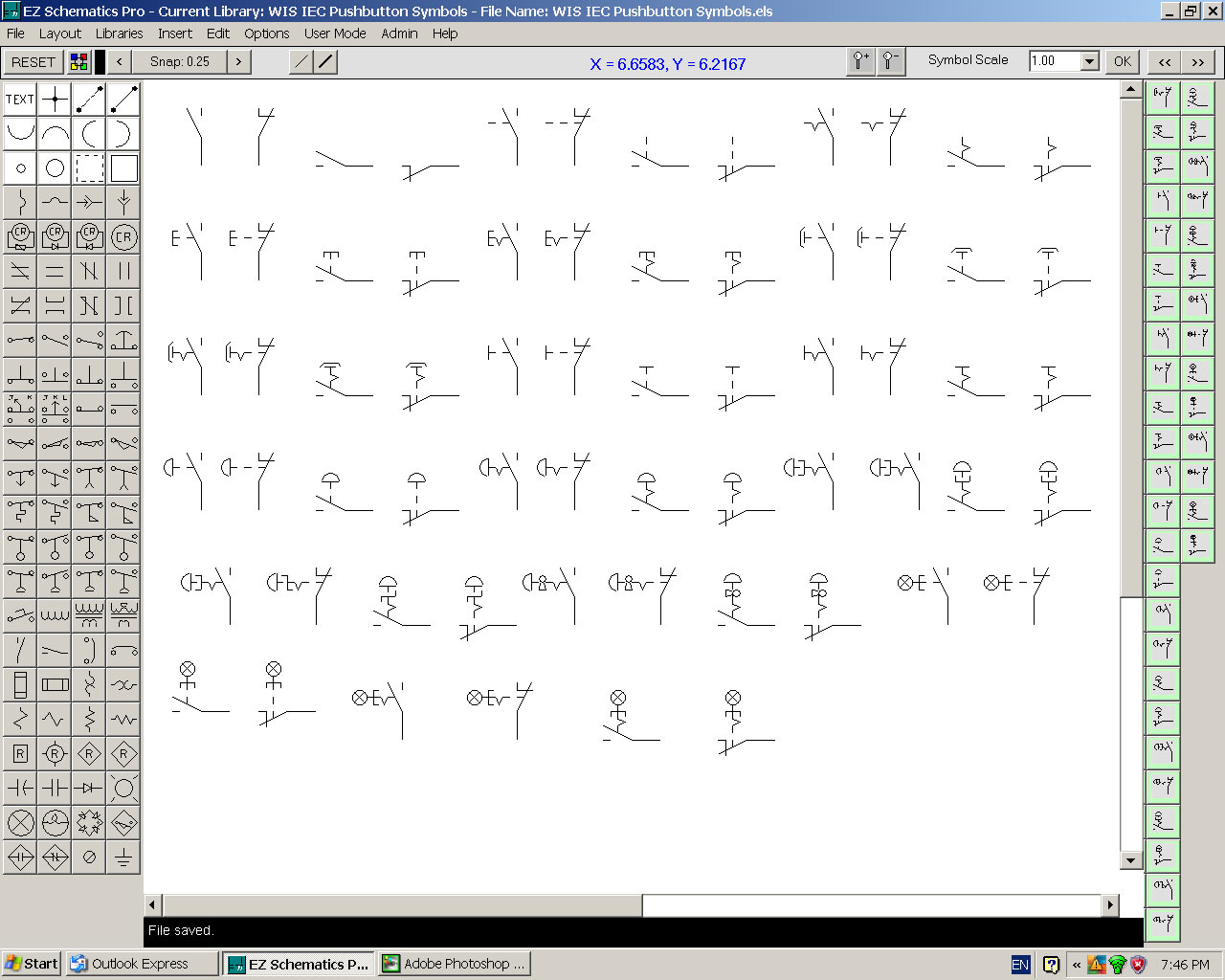Screen dimensions: 1225x980
Task: Open the Symbol Scale dropdown arrow
Action: click(x=1089, y=61)
